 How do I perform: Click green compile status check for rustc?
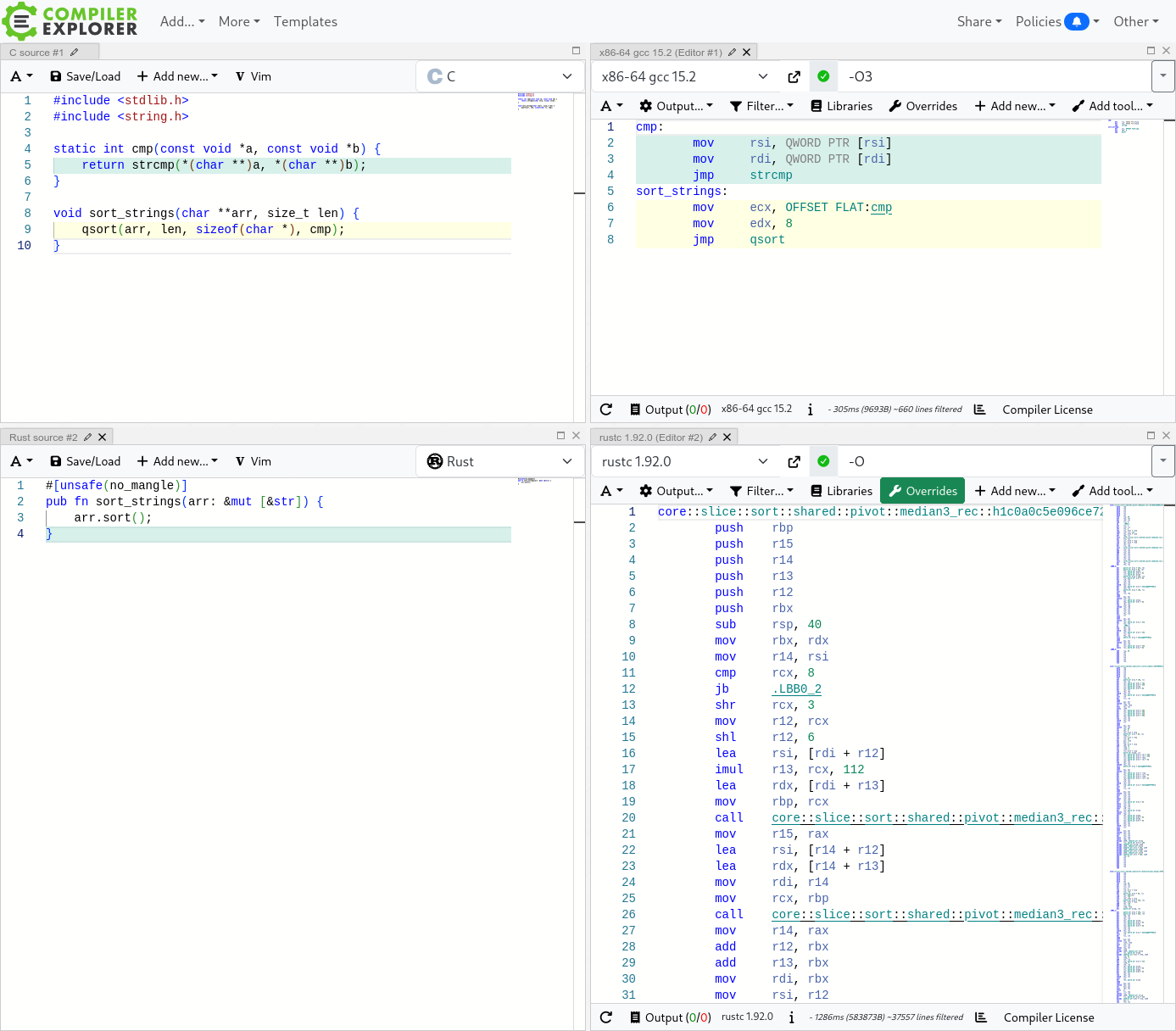823,461
